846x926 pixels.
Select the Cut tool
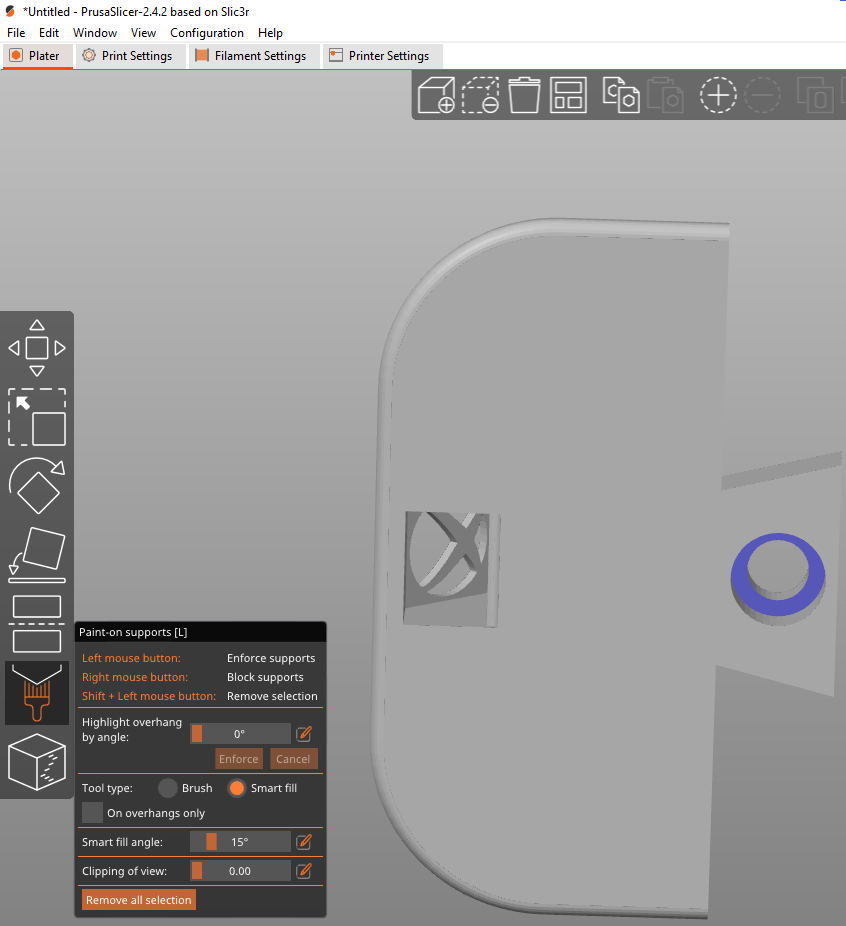coord(37,624)
